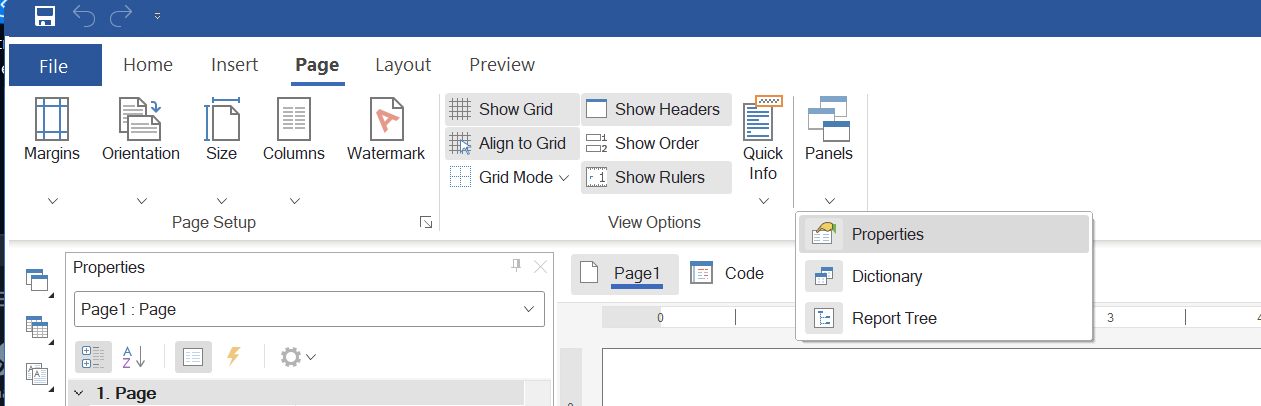Close the Properties panel
The height and width of the screenshot is (406, 1261).
point(540,266)
